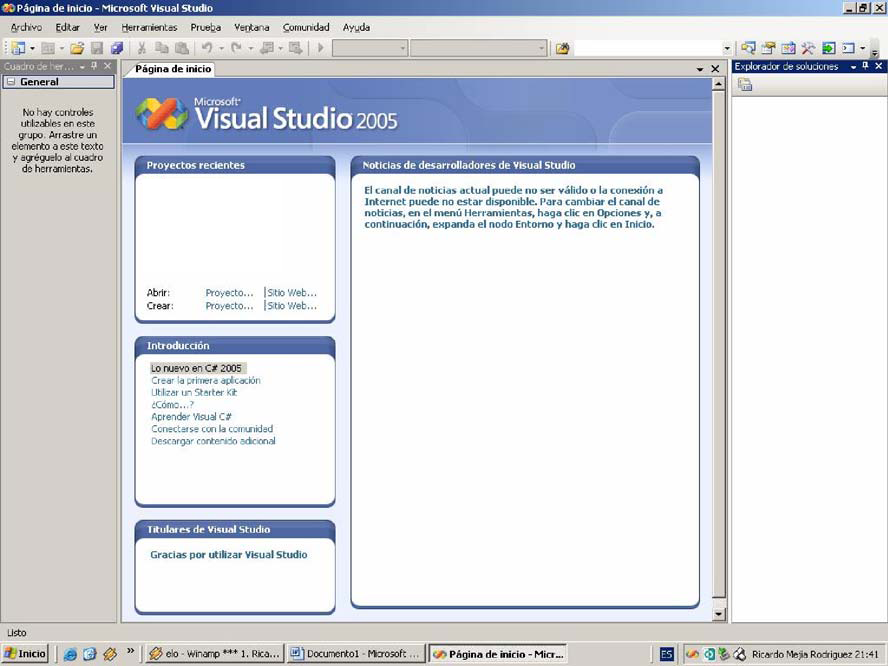Toggle auto-hide pin on Explorador de soluciones
Screen dimensions: 888x666
pyautogui.click(x=865, y=66)
